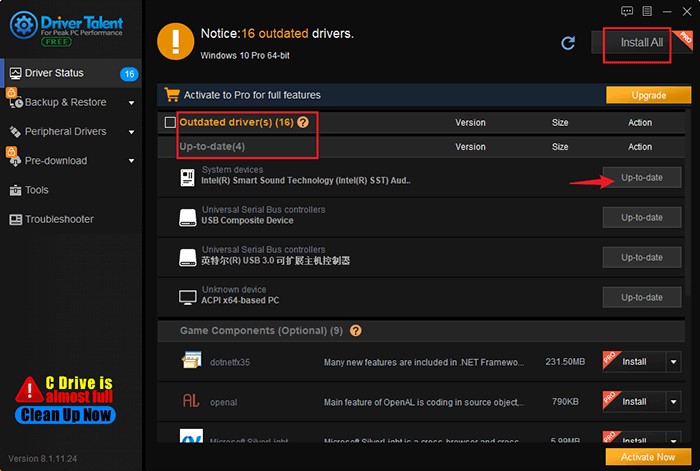700x471 pixels.
Task: Click Up-to-date button for USB Composite Device
Action: pos(642,217)
